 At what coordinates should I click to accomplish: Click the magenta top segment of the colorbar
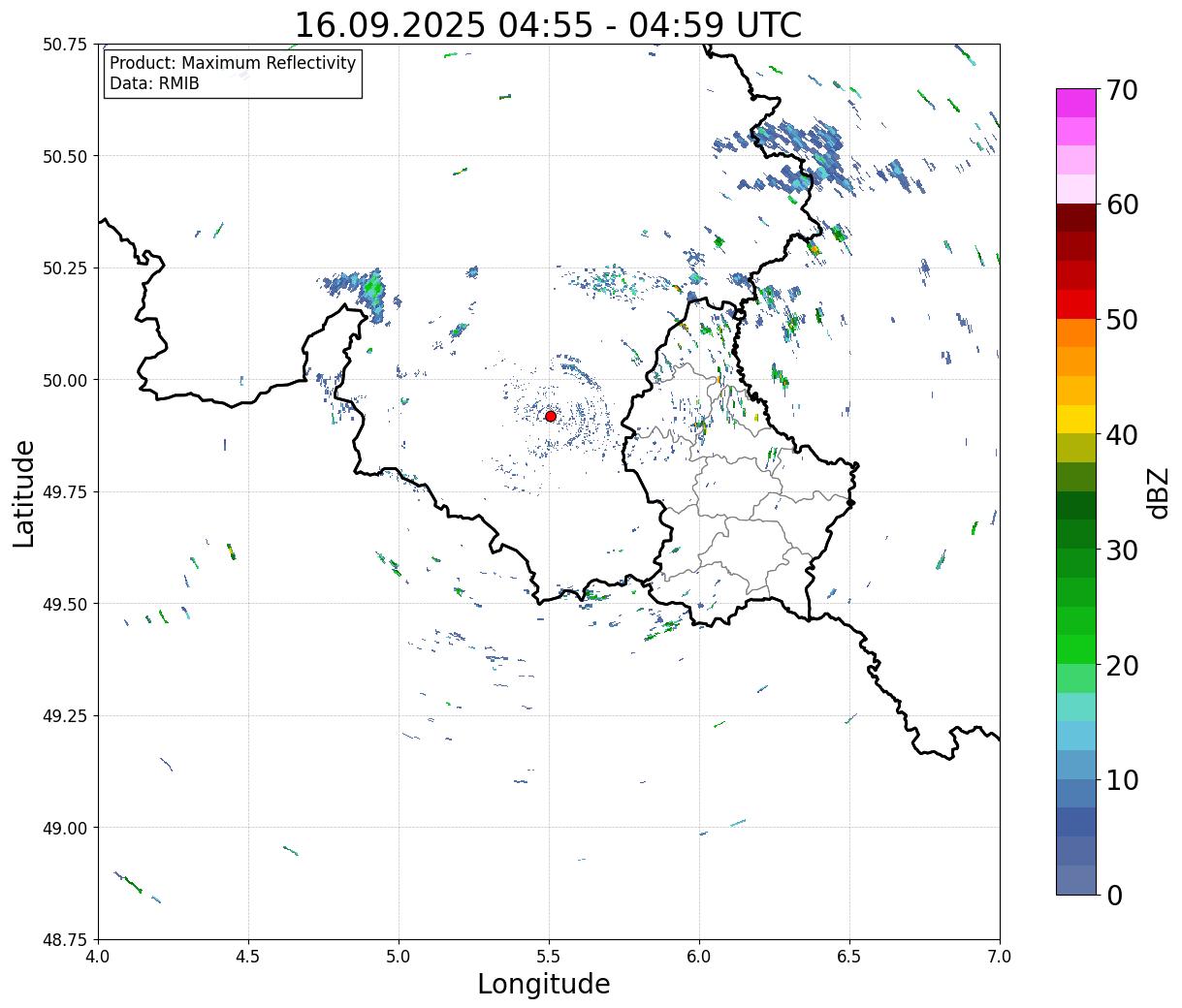point(1076,103)
